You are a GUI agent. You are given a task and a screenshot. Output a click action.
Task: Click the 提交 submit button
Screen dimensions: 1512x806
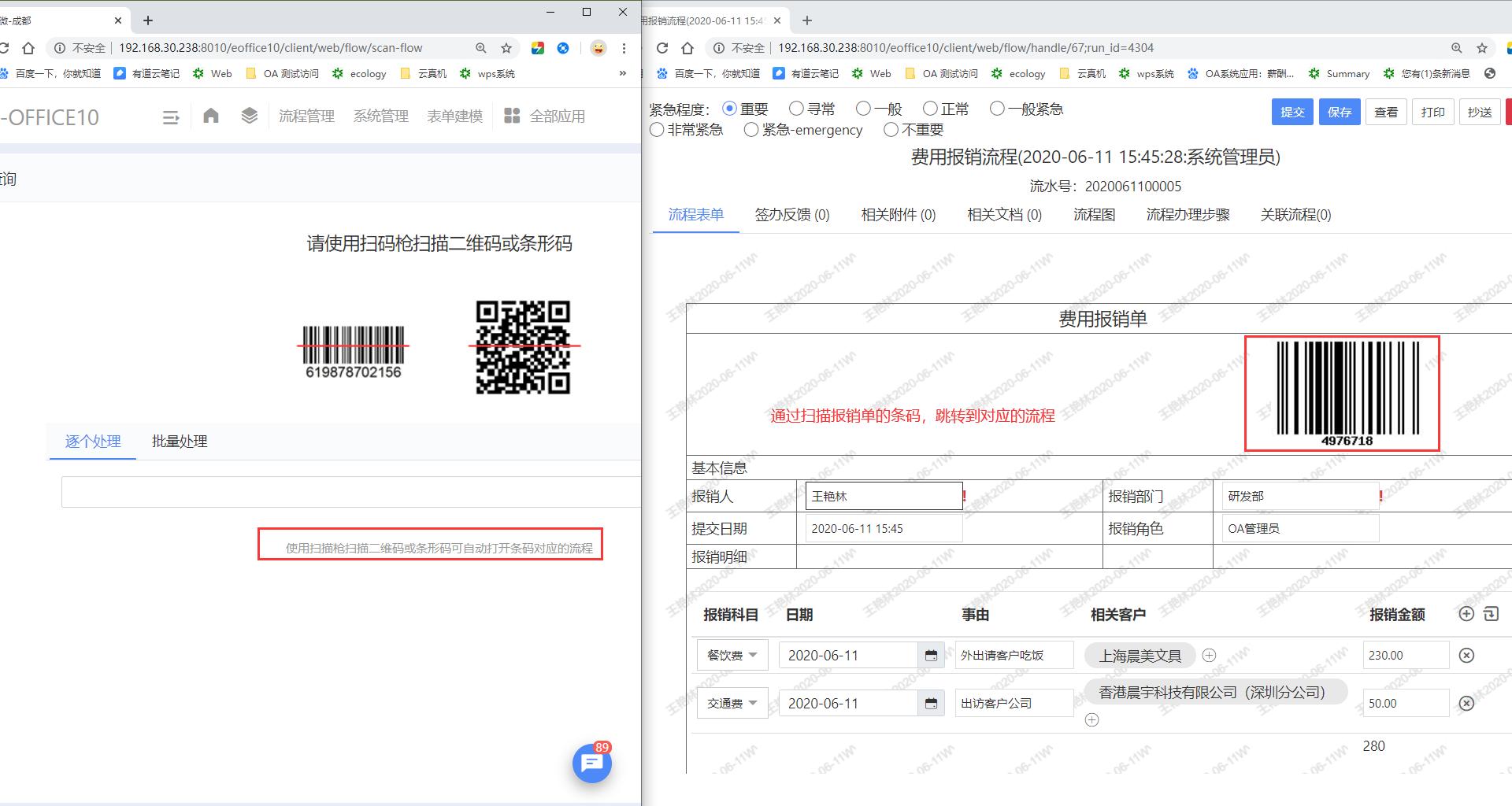1291,111
